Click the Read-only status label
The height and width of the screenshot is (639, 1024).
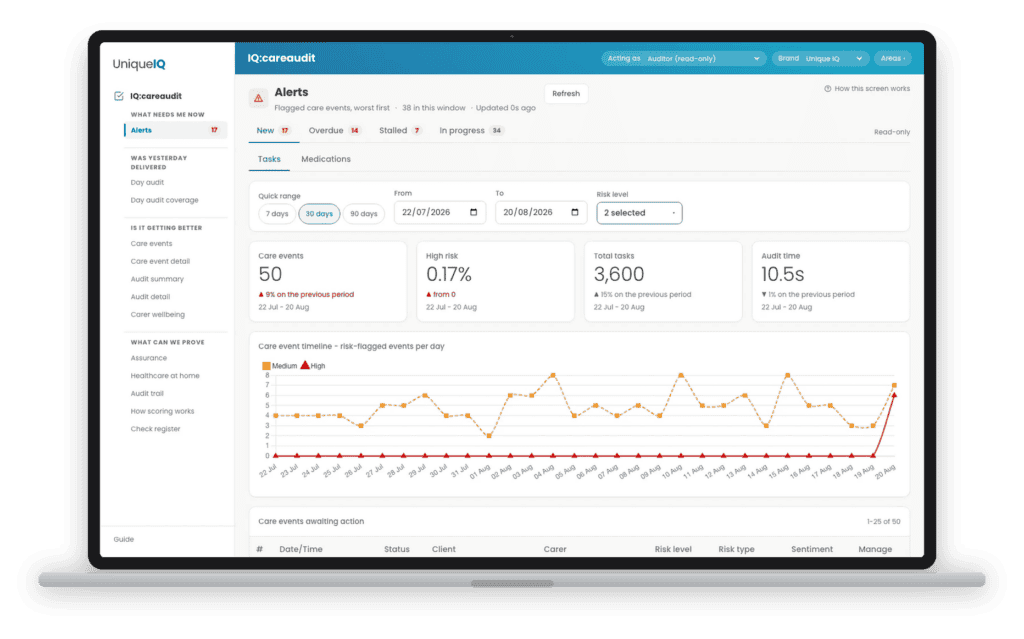click(892, 132)
